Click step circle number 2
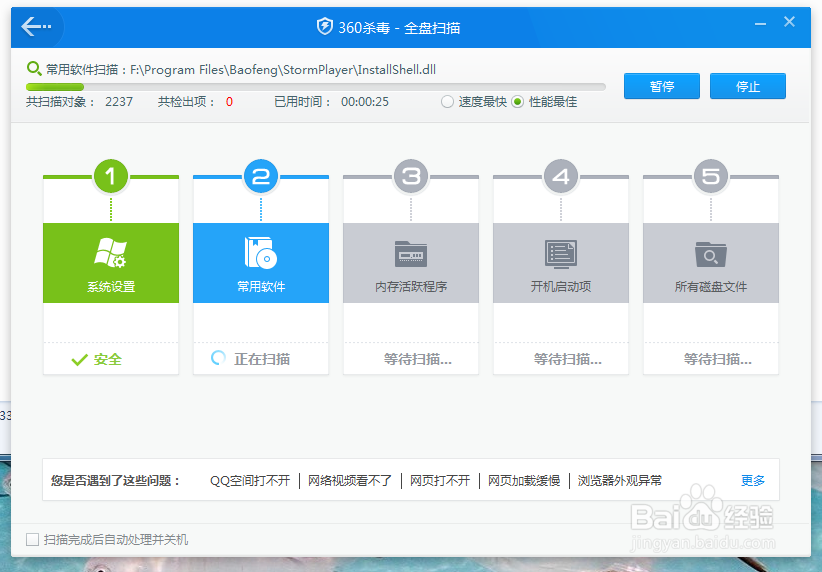This screenshot has width=822, height=572. tap(261, 177)
